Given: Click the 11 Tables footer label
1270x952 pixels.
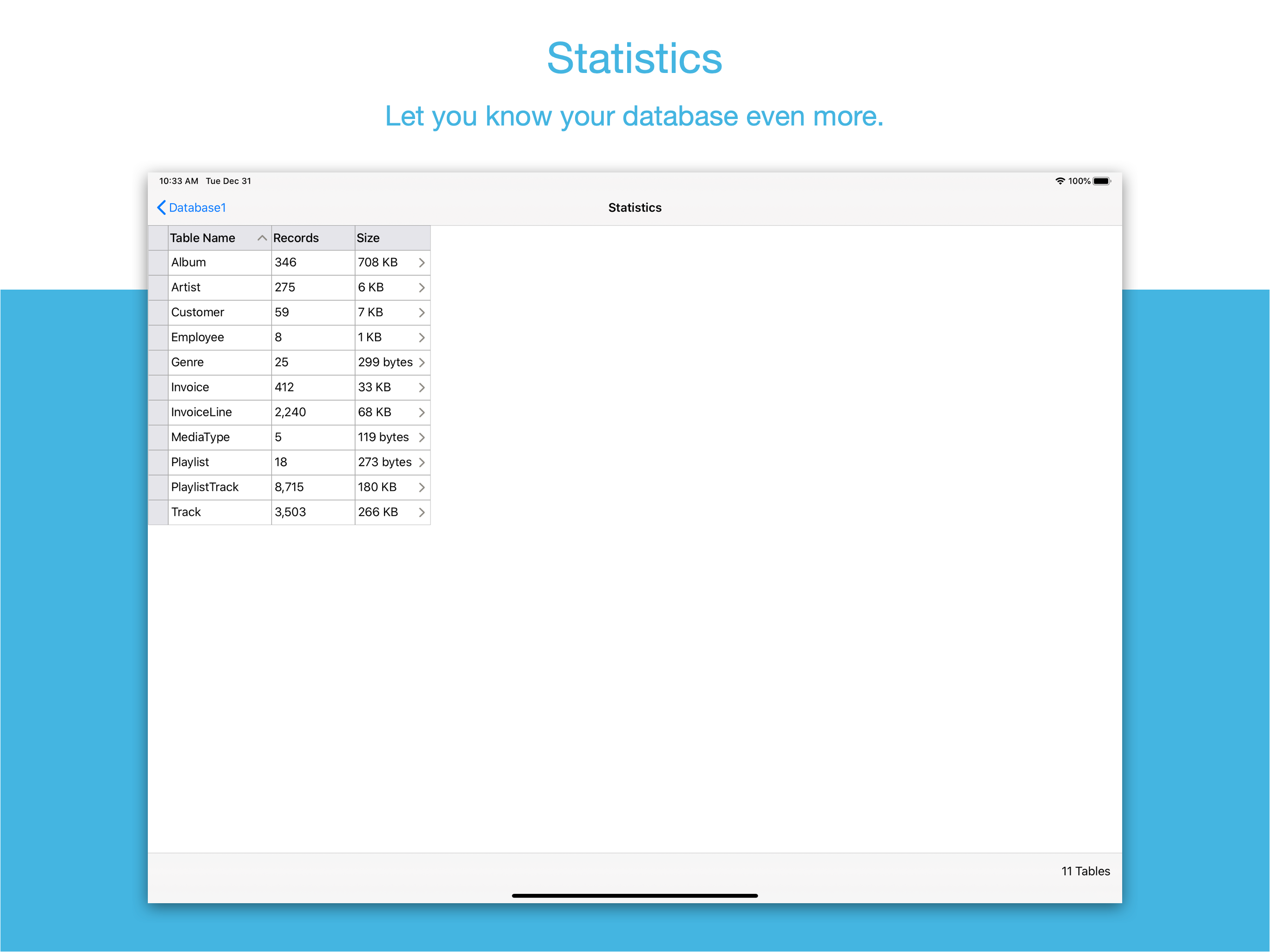Looking at the screenshot, I should click(x=1085, y=871).
